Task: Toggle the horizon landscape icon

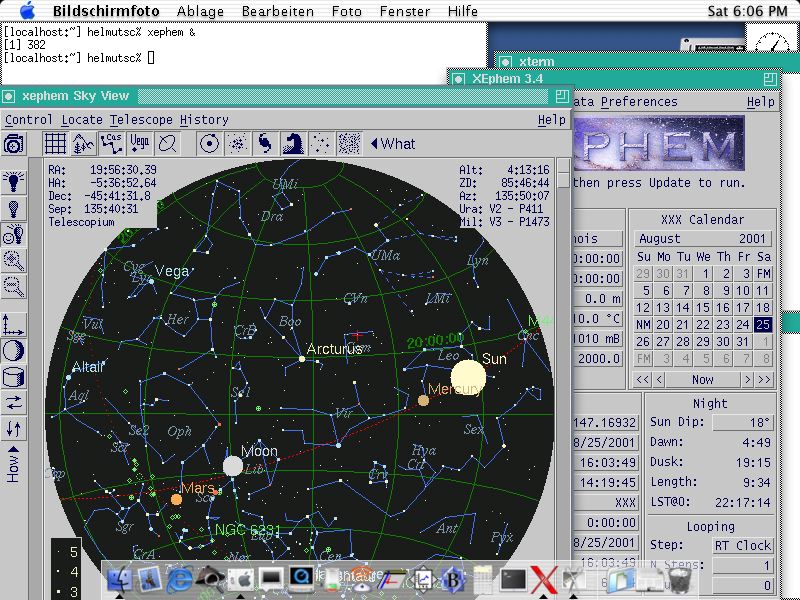Action: [83, 143]
